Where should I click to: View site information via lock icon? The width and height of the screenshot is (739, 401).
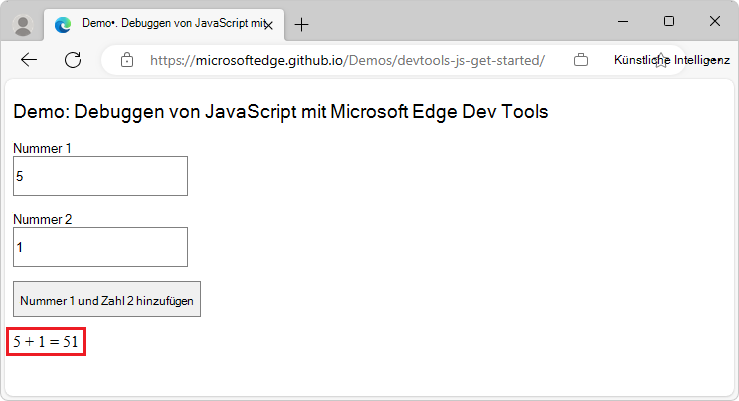(126, 60)
